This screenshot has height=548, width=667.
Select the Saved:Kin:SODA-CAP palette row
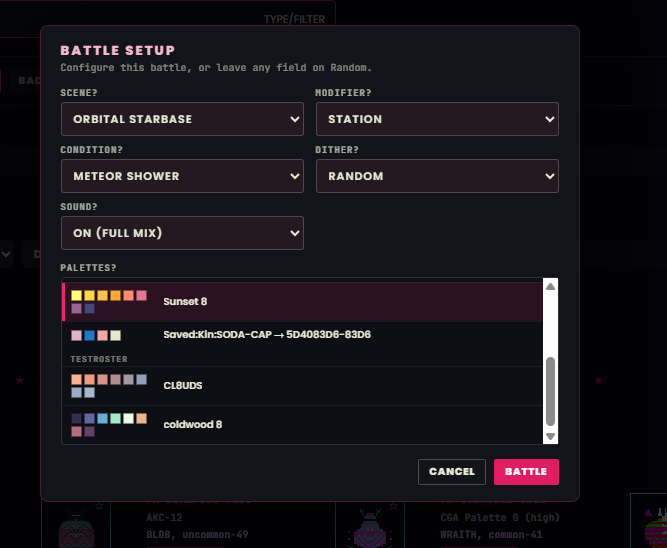(302, 335)
